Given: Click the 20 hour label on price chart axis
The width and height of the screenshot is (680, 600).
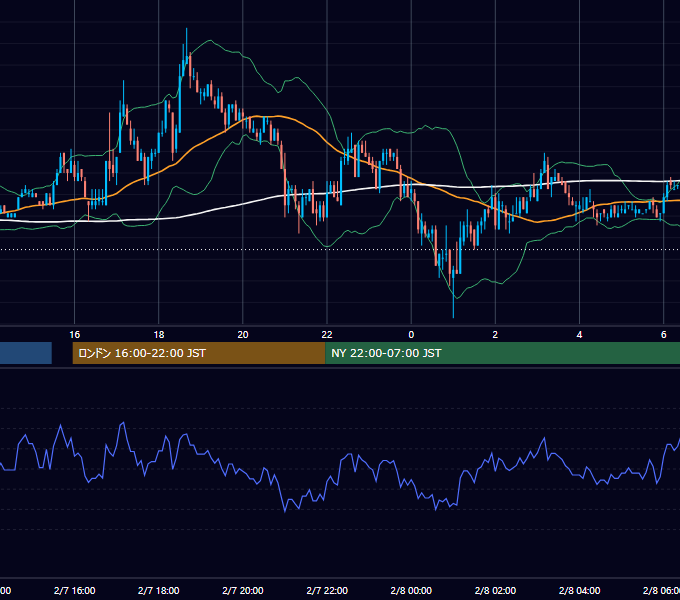Looking at the screenshot, I should [x=243, y=335].
